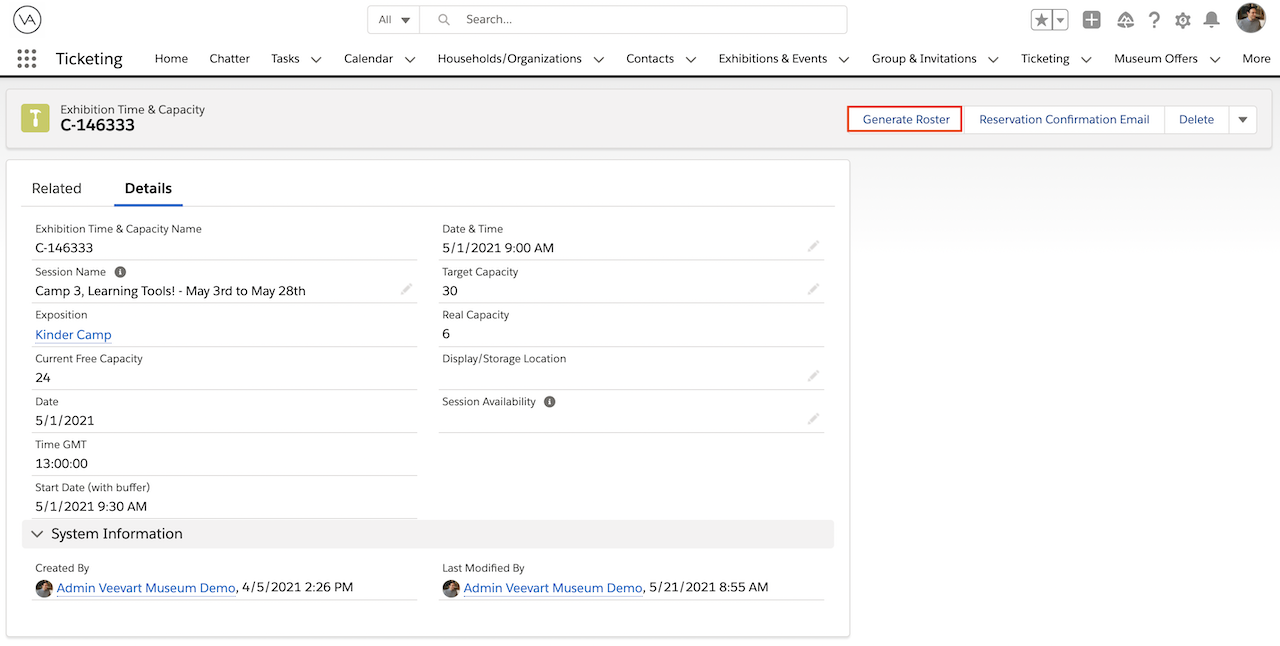Open the search scope All dropdown
Screen dimensions: 1280x646
393,19
